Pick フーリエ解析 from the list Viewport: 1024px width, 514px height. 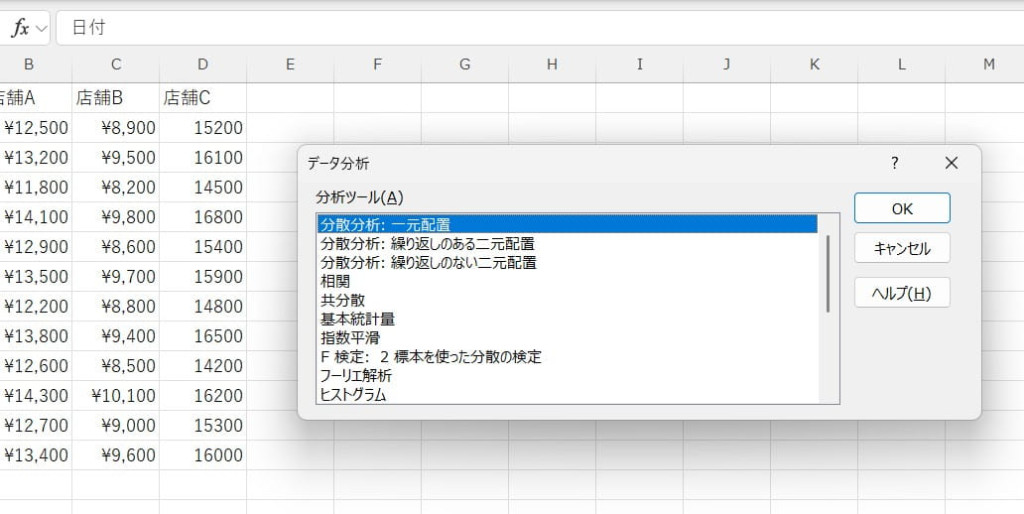coord(355,376)
